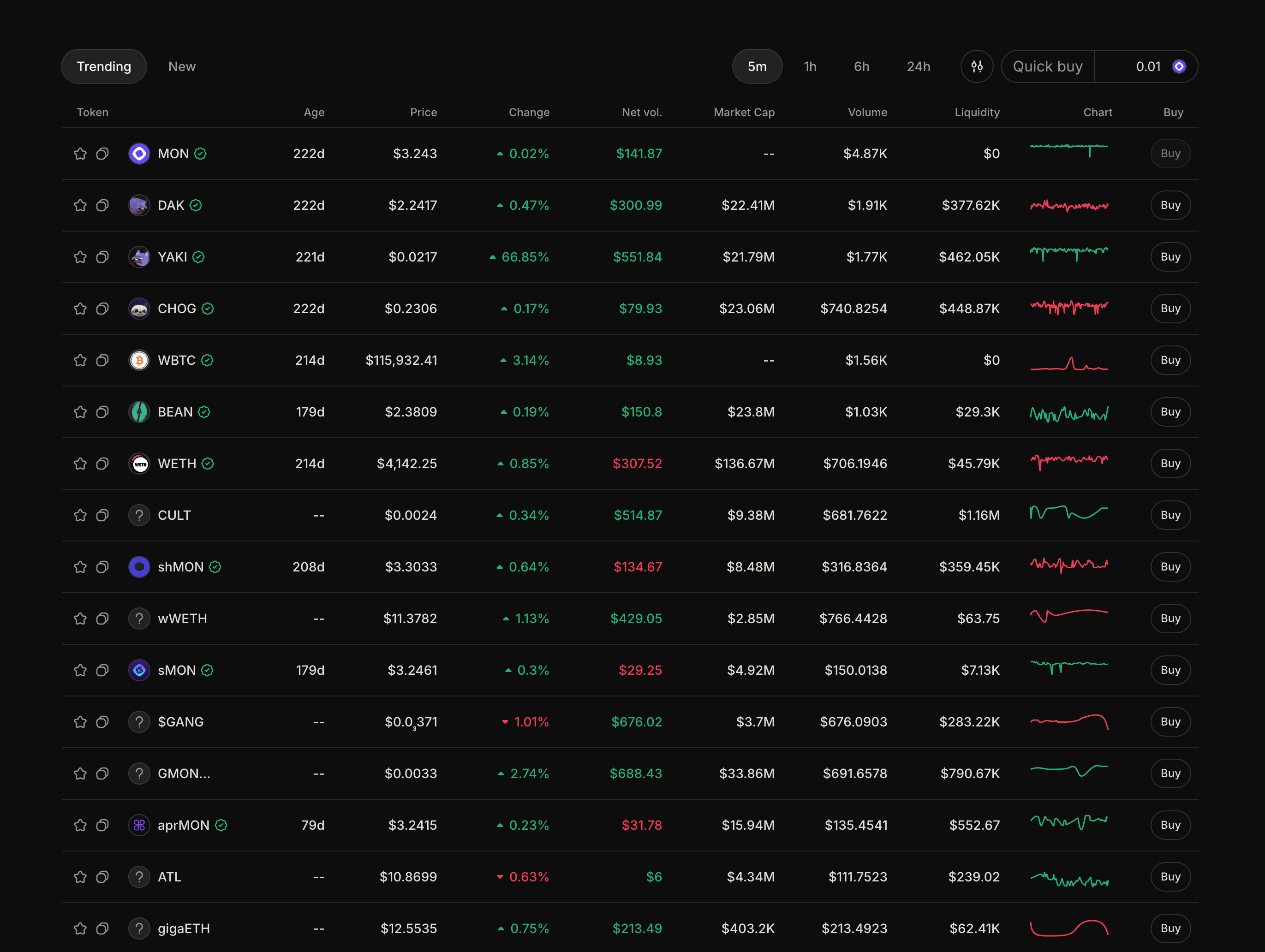Copy the MON token address
Image resolution: width=1265 pixels, height=952 pixels.
pyautogui.click(x=102, y=154)
